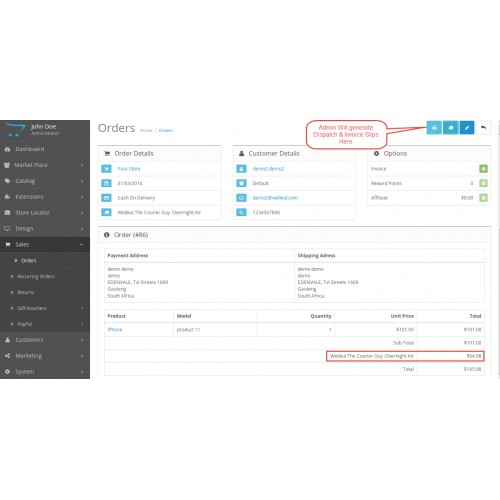
Task: Open the Your Store link
Action: 129,169
